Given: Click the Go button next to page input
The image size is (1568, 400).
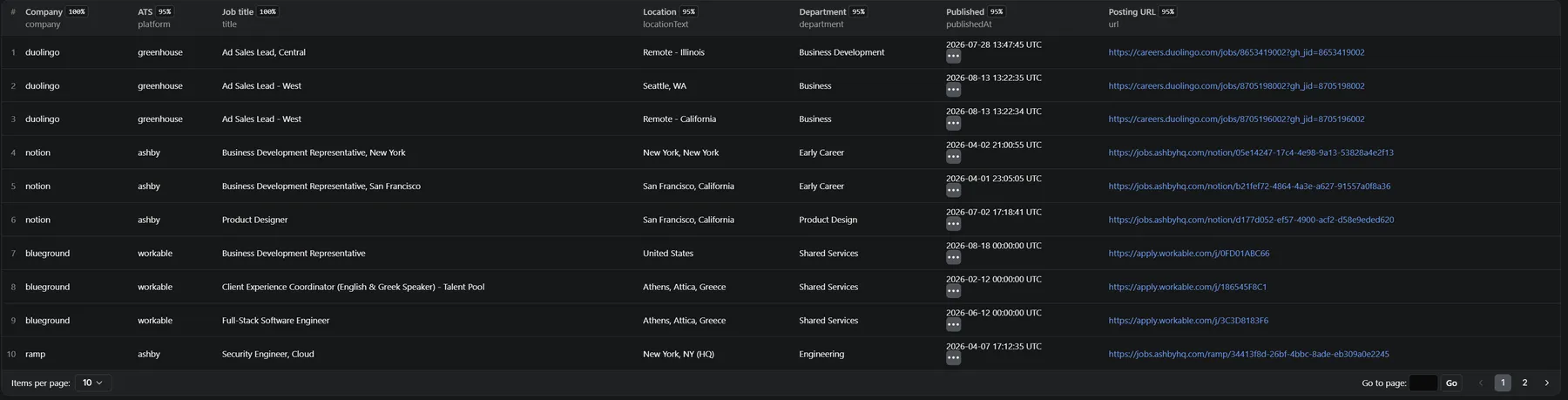Looking at the screenshot, I should (x=1451, y=383).
